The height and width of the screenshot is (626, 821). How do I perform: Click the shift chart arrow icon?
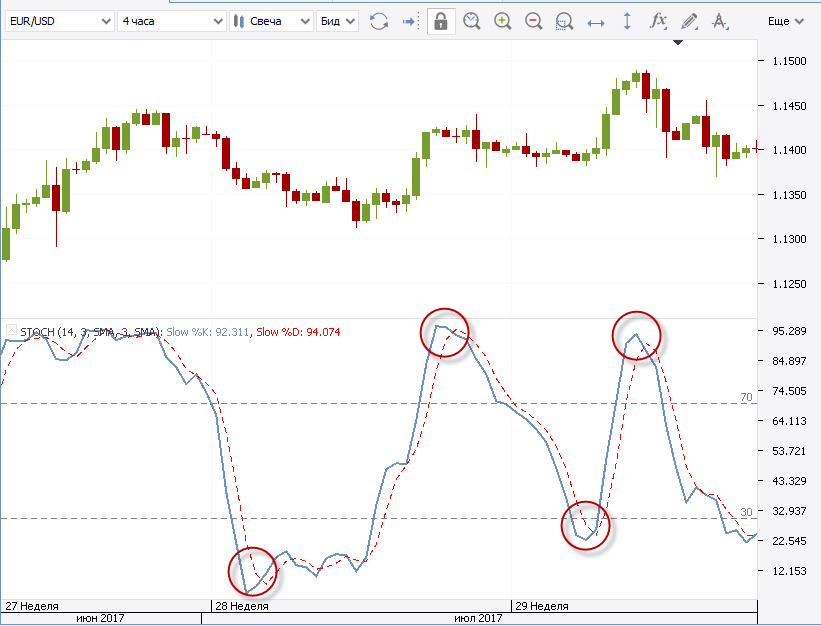point(408,21)
